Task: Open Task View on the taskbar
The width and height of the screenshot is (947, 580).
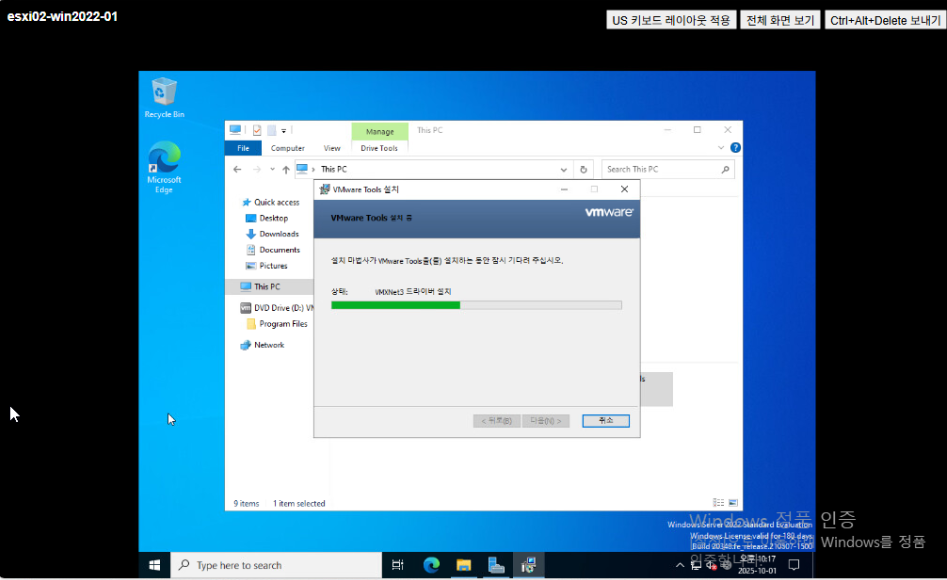Action: [x=397, y=565]
